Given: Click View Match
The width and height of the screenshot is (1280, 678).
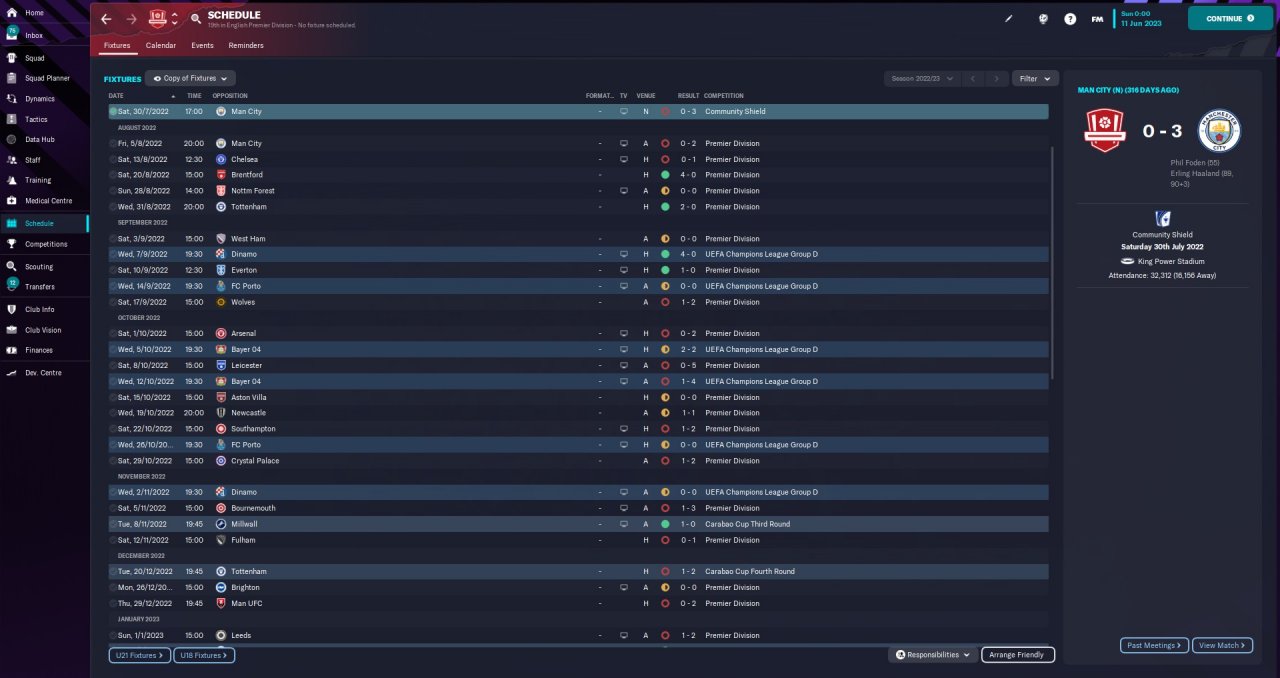Looking at the screenshot, I should 1222,646.
